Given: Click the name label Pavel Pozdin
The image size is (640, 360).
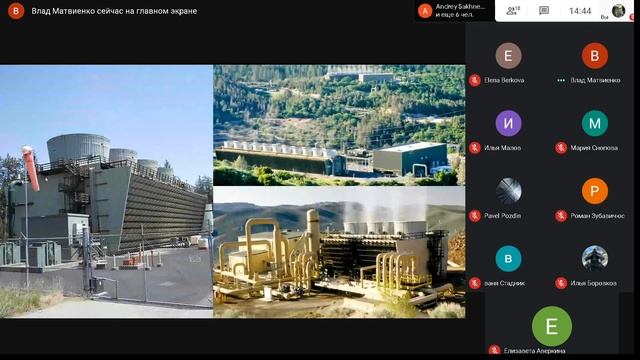Looking at the screenshot, I should tap(502, 216).
